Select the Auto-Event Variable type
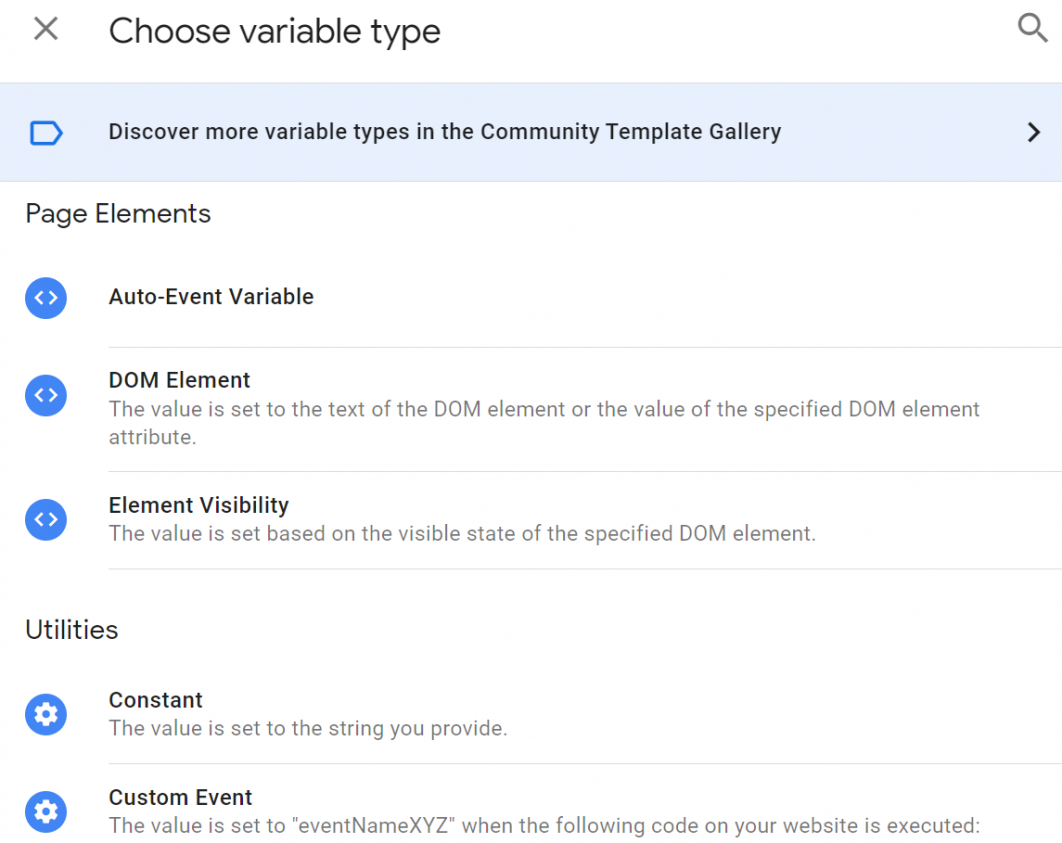 210,296
